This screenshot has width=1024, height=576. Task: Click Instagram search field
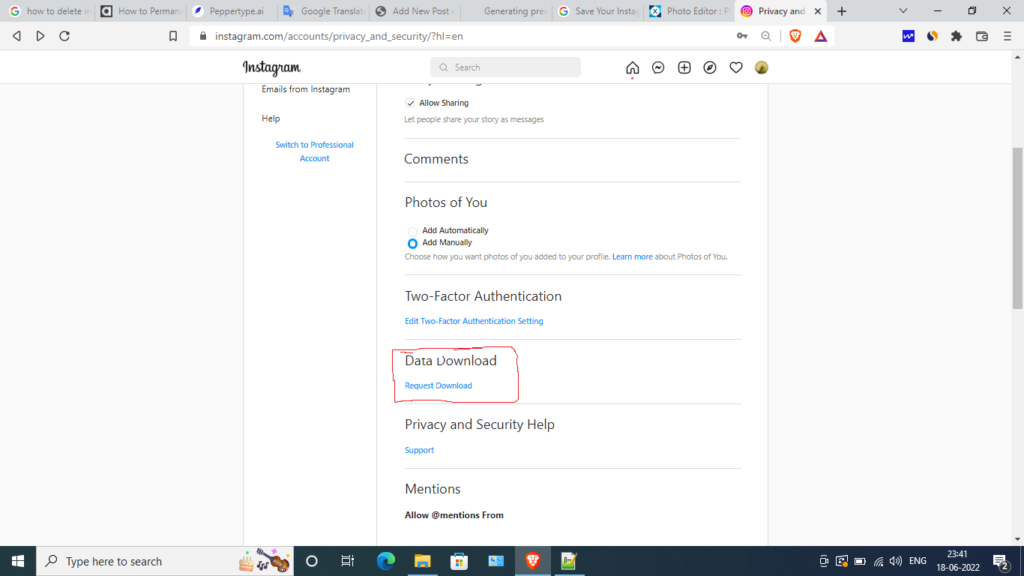pos(505,67)
